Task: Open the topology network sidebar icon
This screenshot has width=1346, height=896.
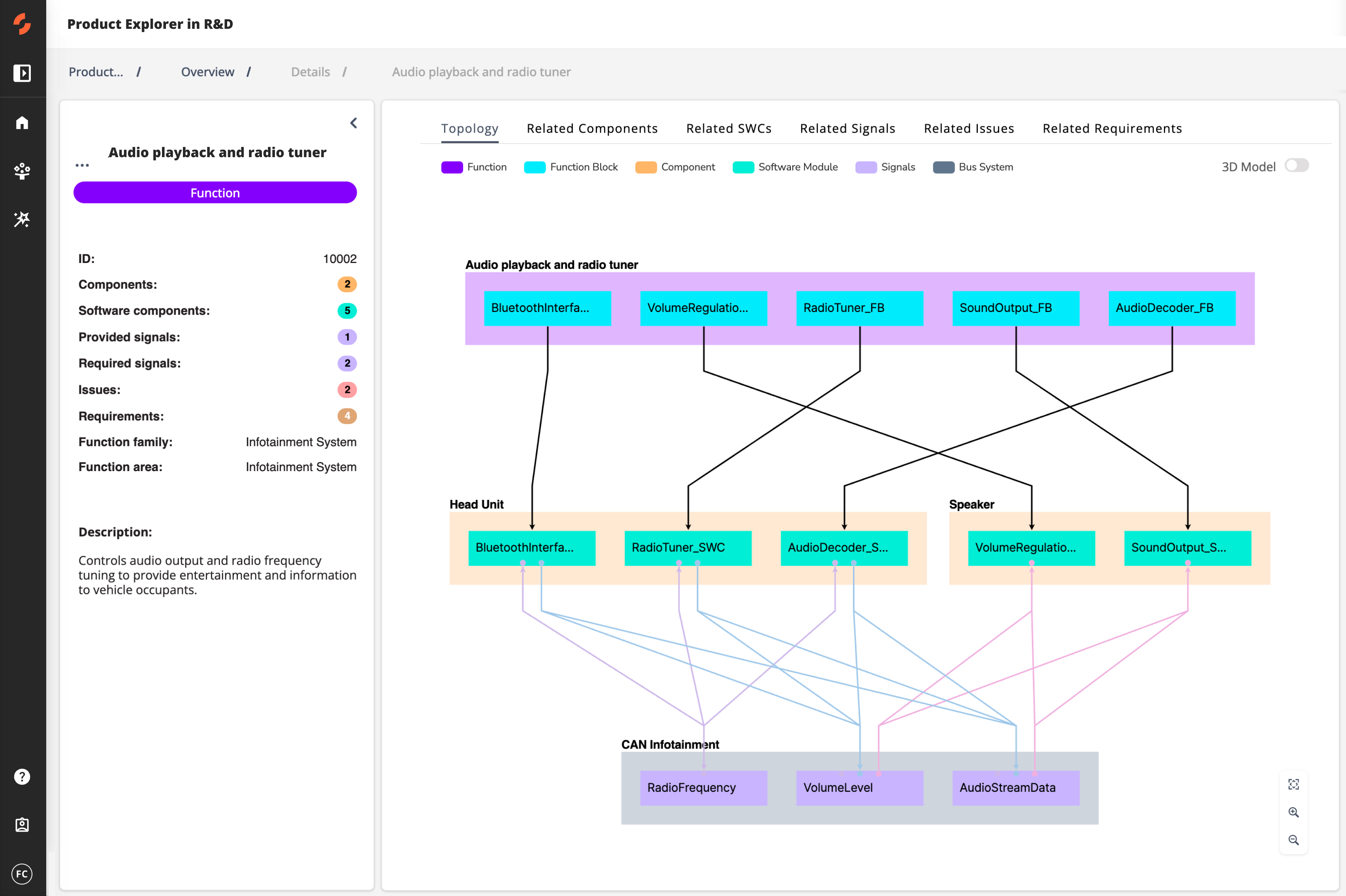Action: 22,171
